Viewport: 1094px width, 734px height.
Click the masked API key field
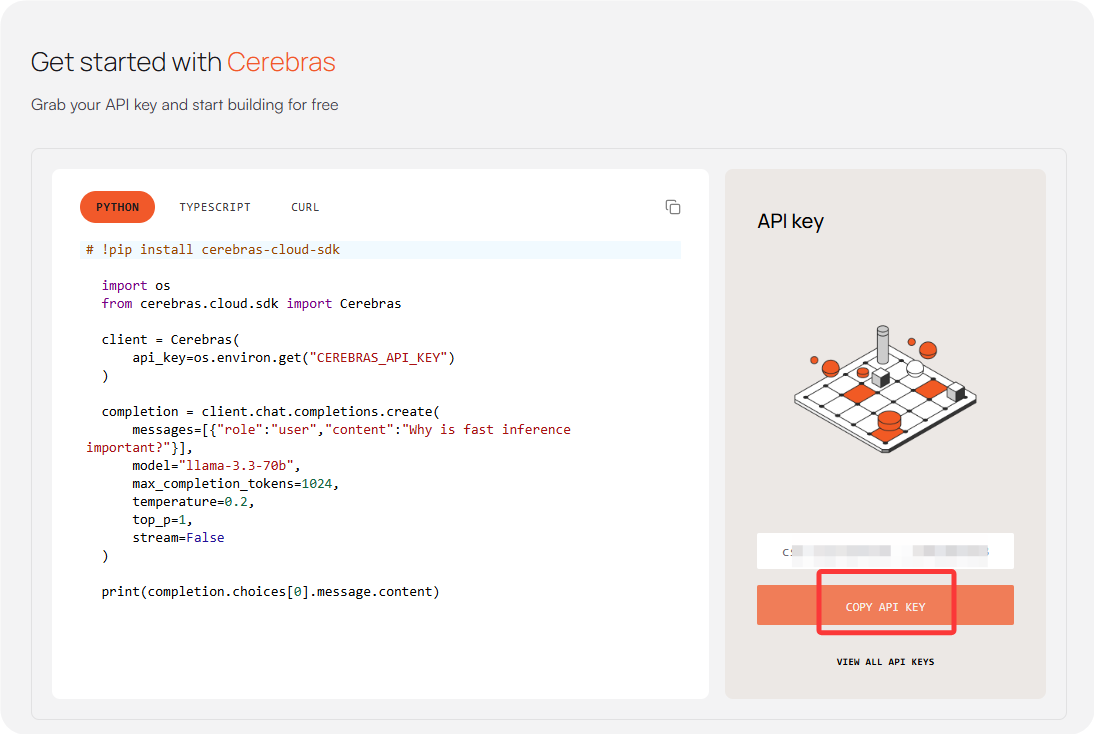coord(885,551)
